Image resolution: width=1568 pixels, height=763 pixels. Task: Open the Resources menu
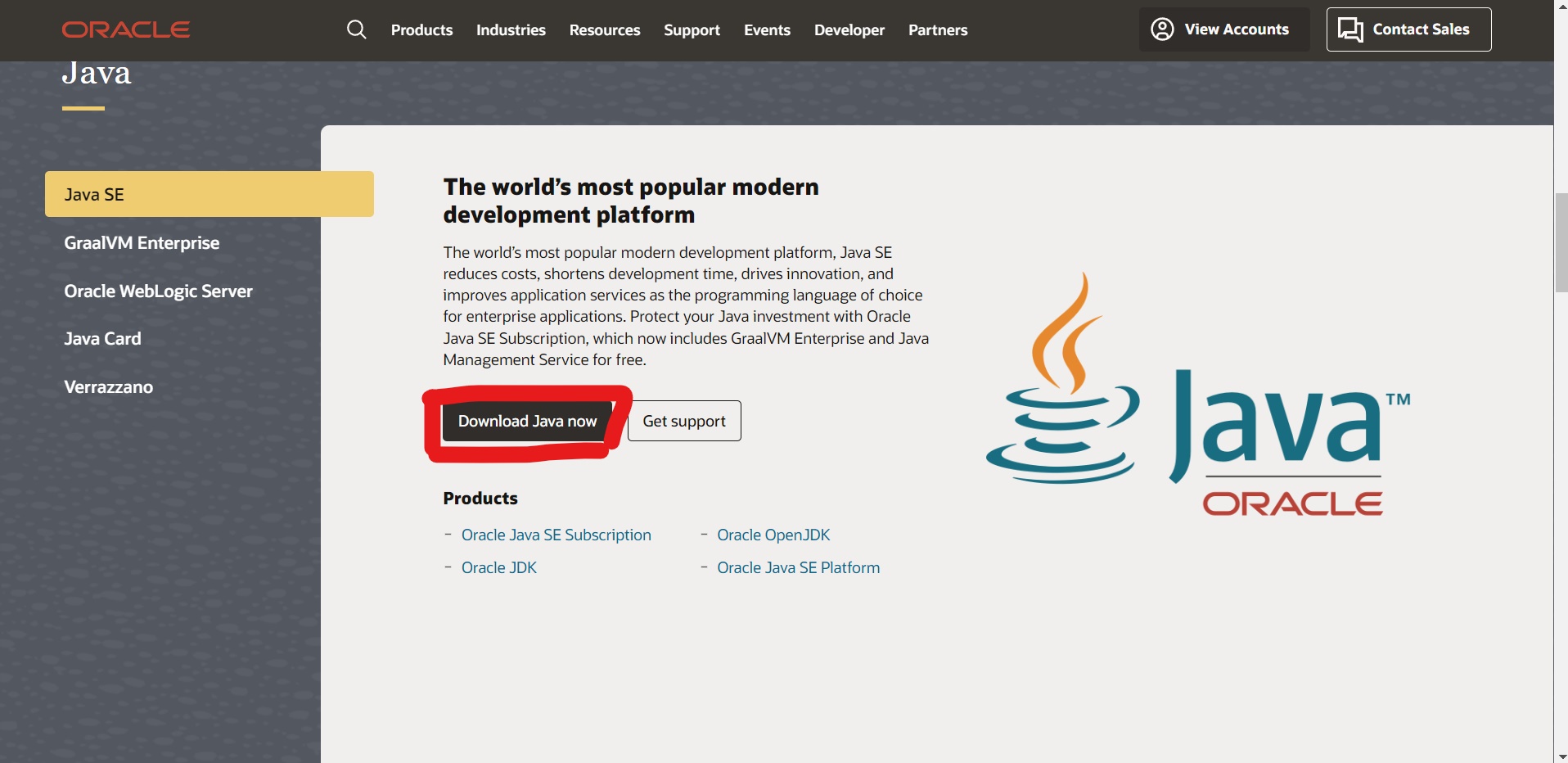click(x=605, y=30)
